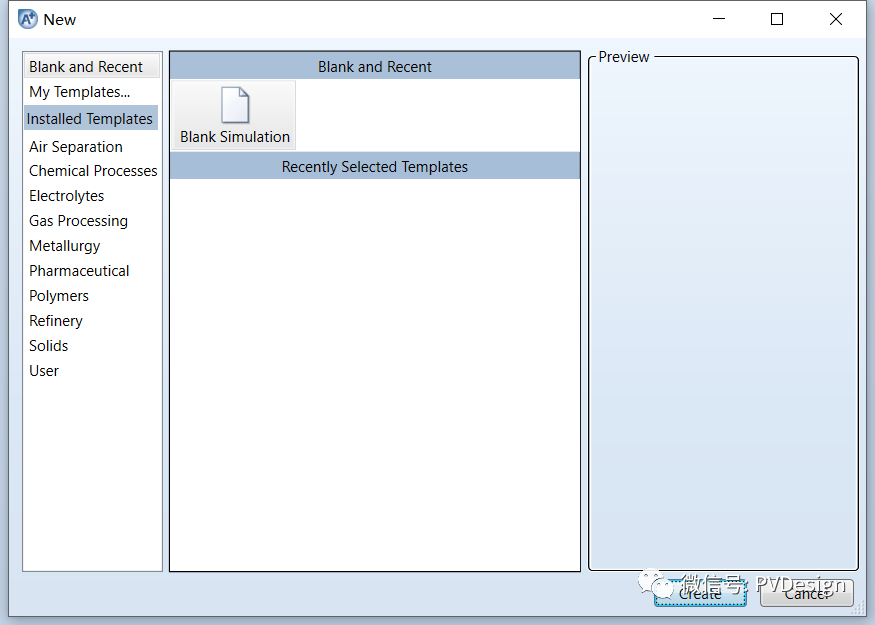Choose the Air Separation template category

[76, 147]
